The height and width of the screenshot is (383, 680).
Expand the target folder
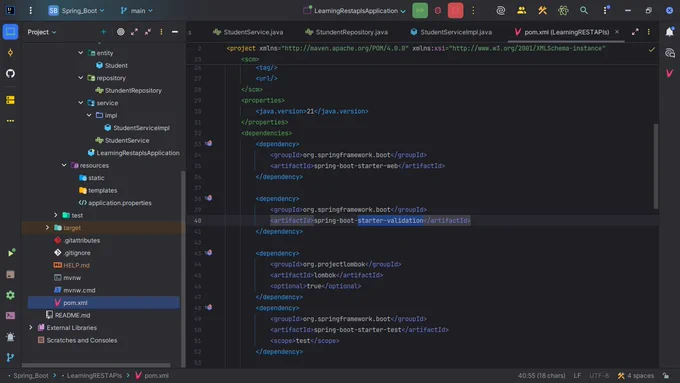click(x=47, y=228)
